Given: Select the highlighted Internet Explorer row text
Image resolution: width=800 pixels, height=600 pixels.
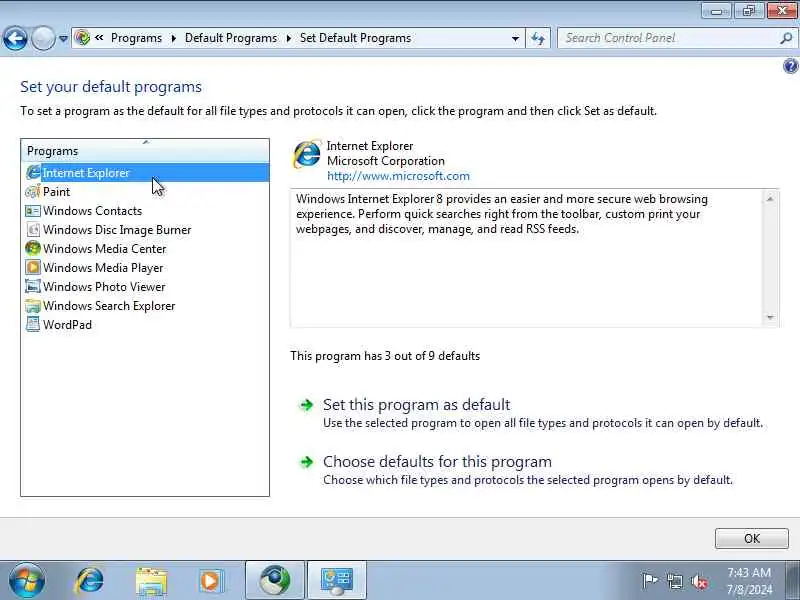Looking at the screenshot, I should tap(86, 173).
